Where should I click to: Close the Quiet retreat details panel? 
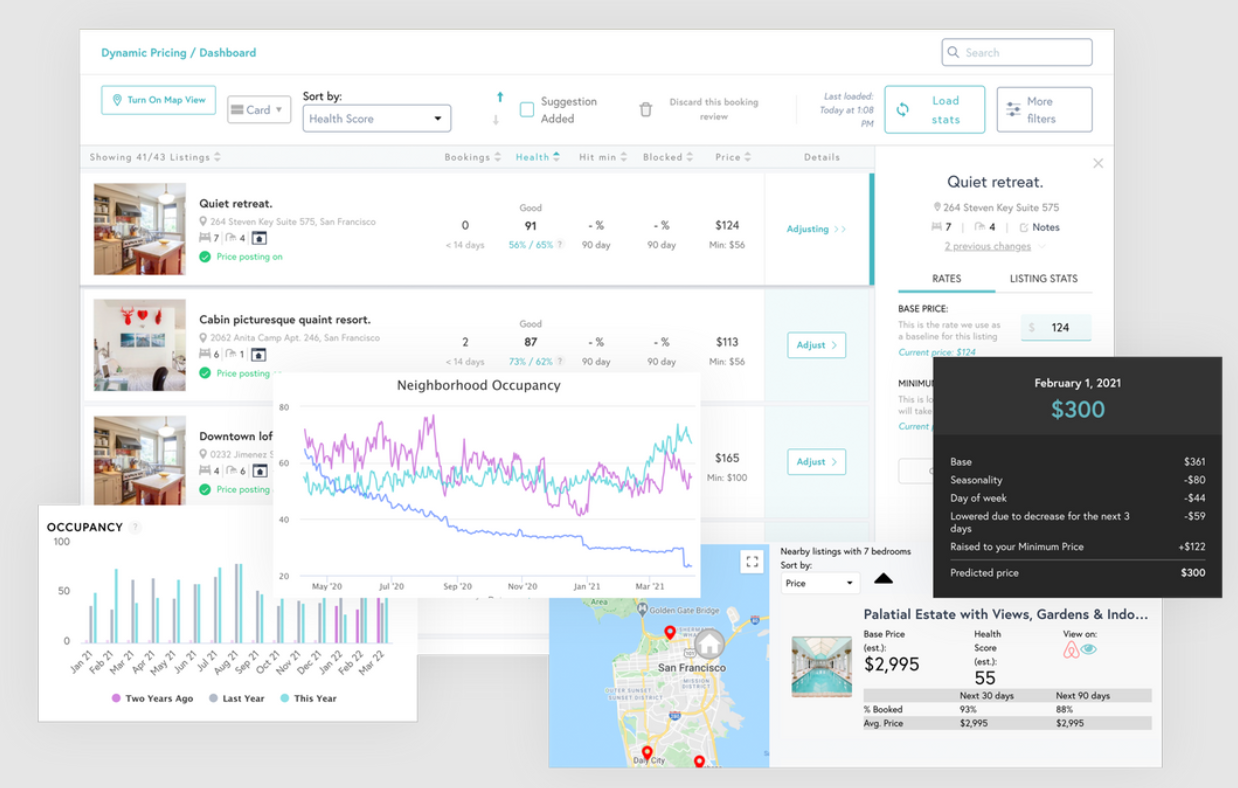tap(1098, 163)
